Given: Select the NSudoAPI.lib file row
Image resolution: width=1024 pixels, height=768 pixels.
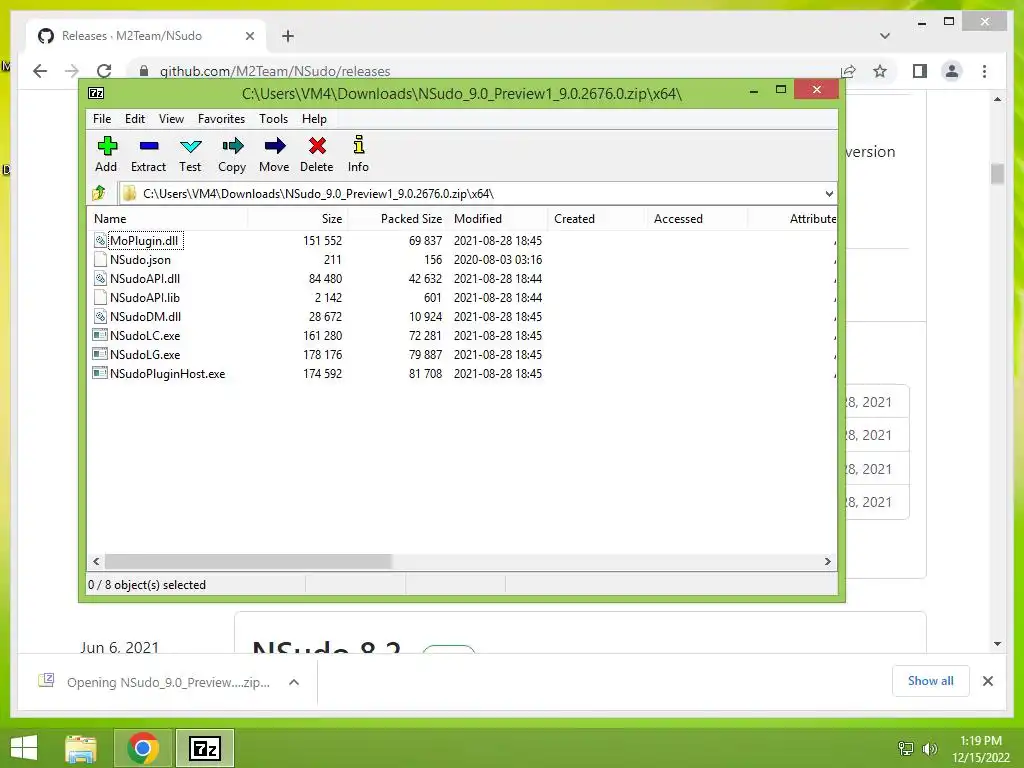Looking at the screenshot, I should coord(462,297).
